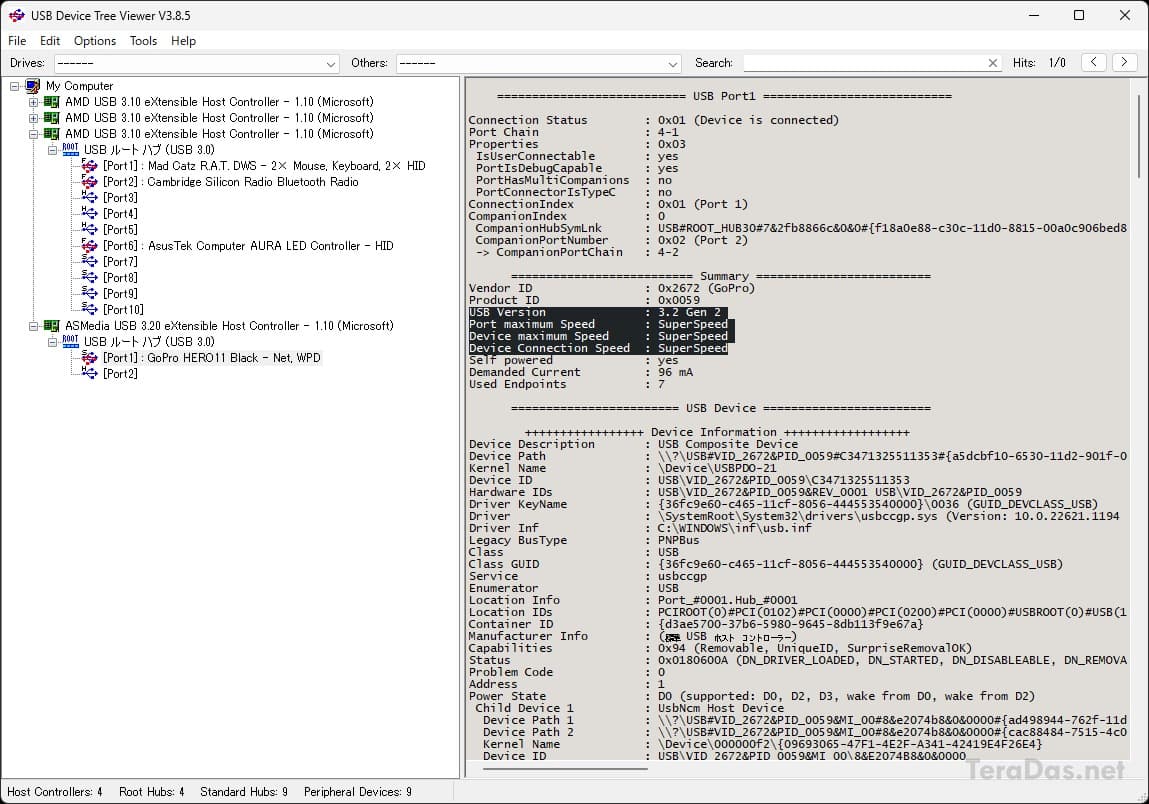
Task: Click 'Peripheral Devices: 9' in status bar
Action: point(358,792)
